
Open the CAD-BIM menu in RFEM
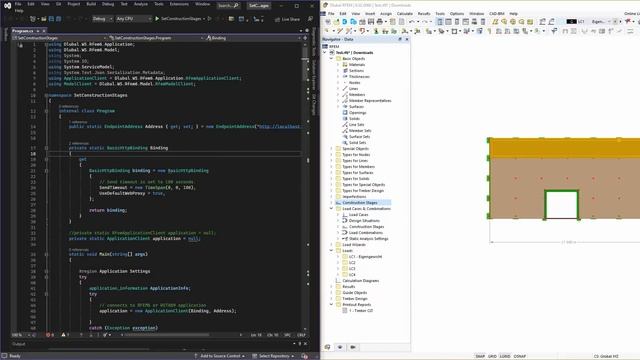tap(496, 13)
